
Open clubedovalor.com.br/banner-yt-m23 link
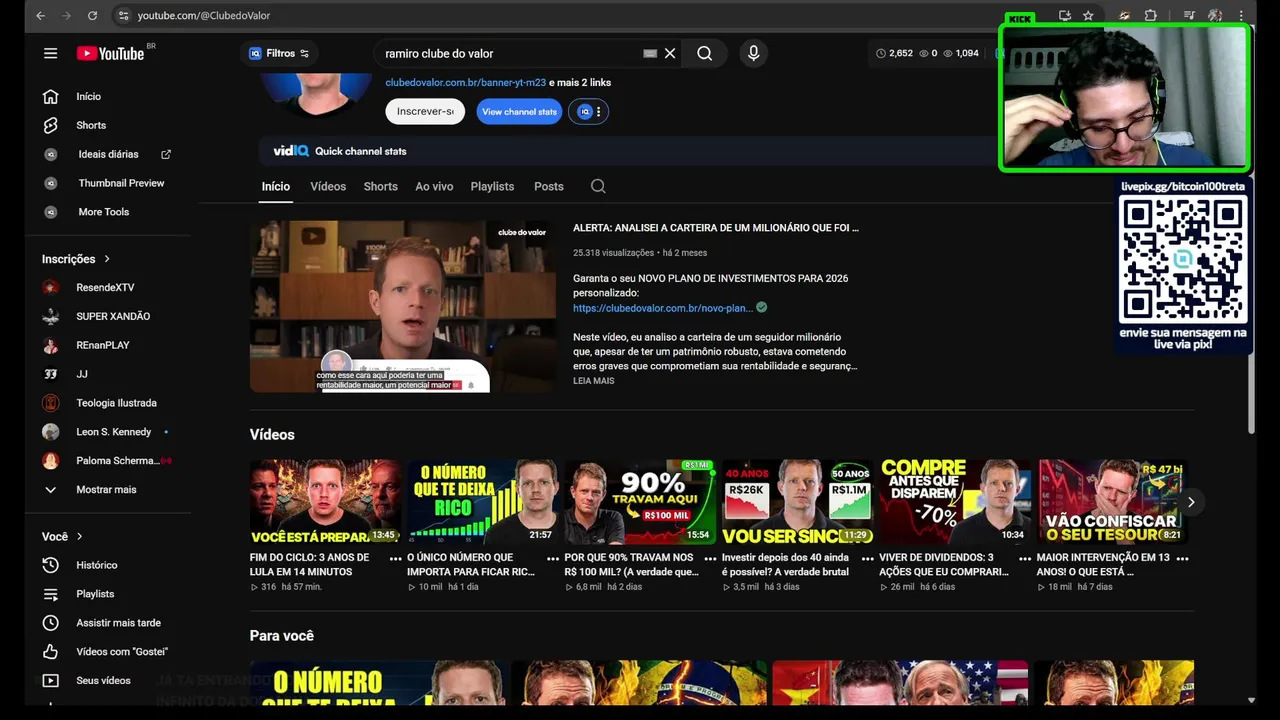(x=465, y=82)
